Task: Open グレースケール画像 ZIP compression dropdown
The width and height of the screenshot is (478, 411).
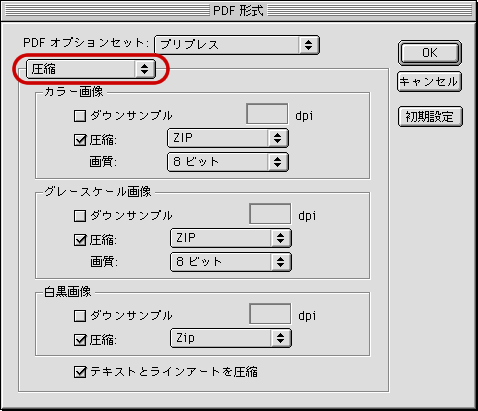Action: pyautogui.click(x=231, y=238)
